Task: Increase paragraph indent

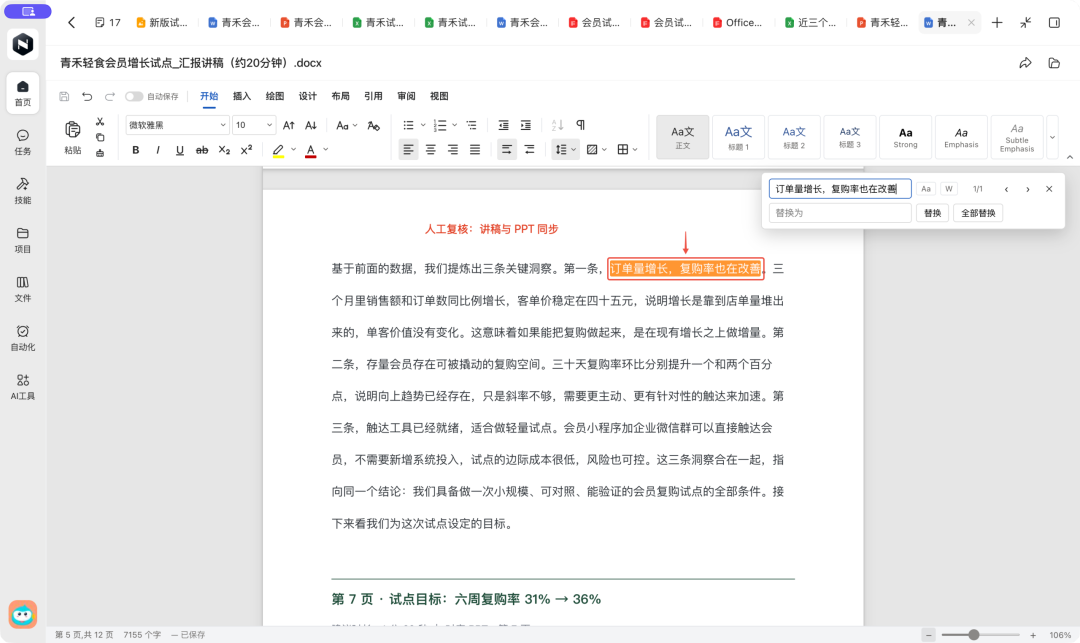Action: [x=526, y=125]
